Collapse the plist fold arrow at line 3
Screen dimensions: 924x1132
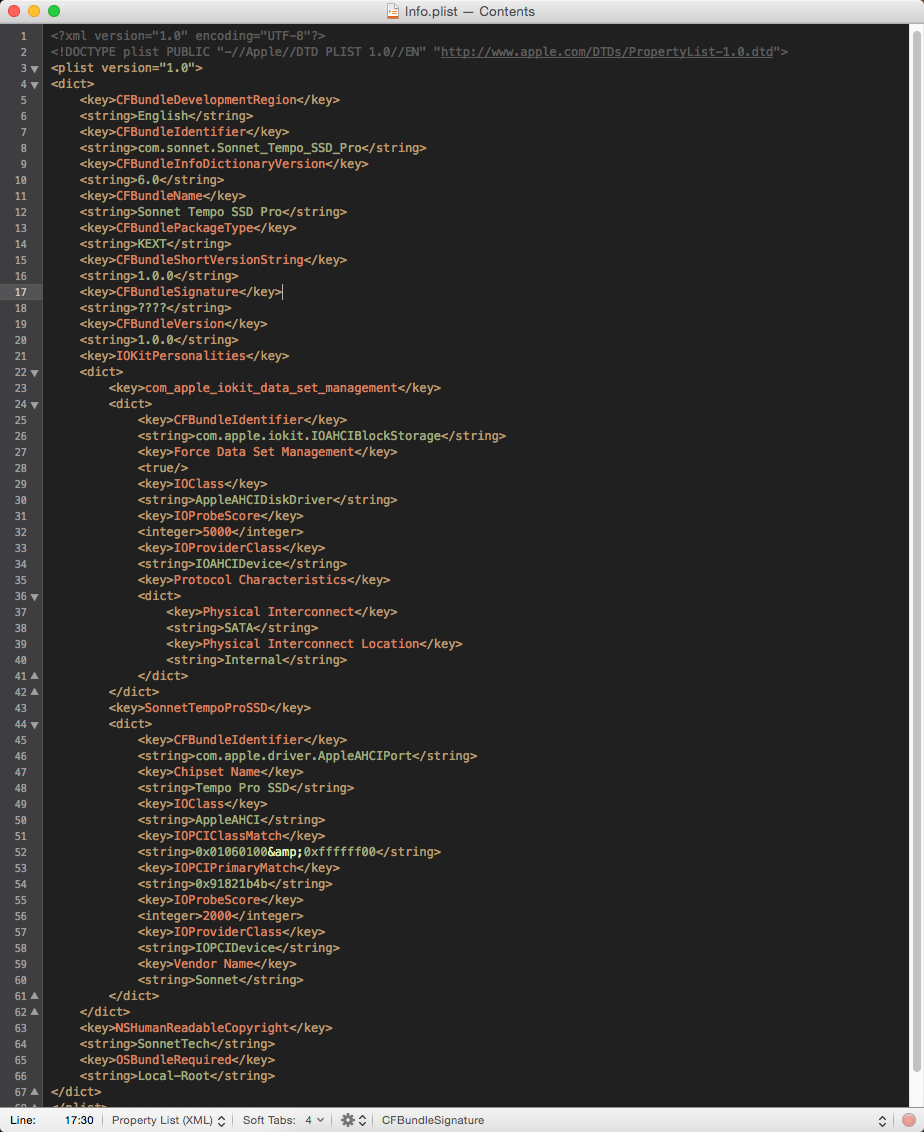34,69
